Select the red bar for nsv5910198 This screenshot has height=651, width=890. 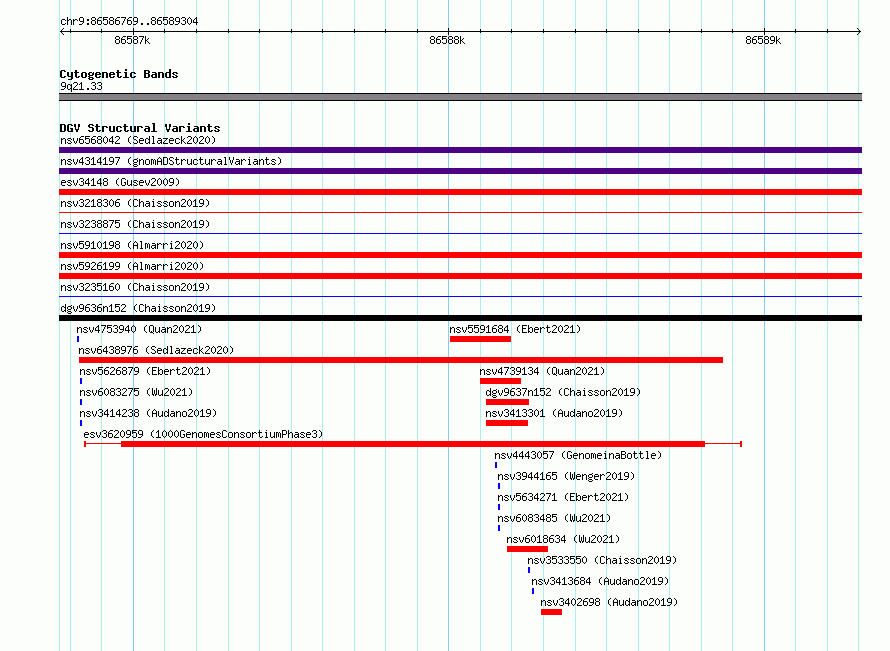(460, 255)
